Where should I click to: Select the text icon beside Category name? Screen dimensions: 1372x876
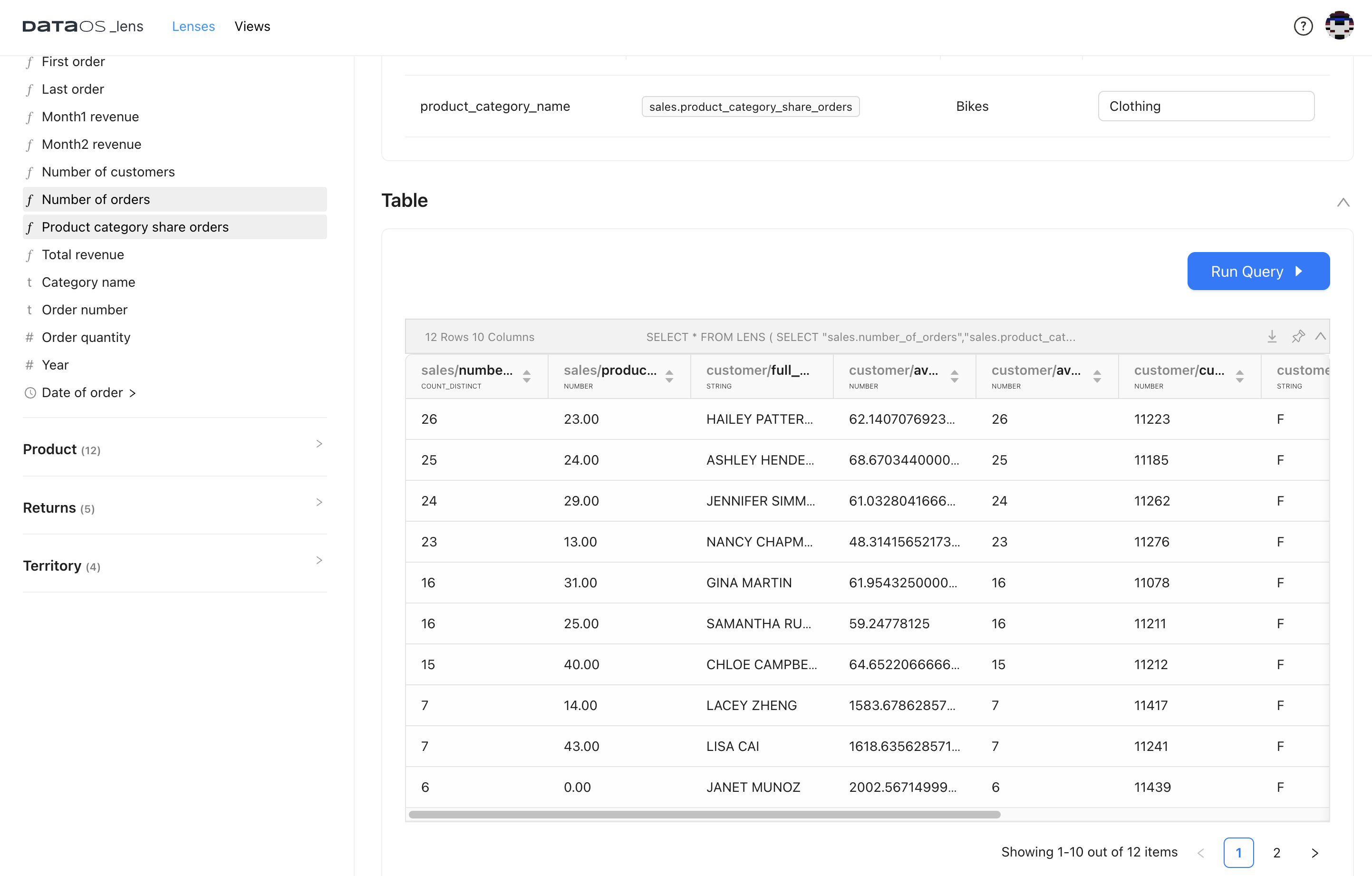click(29, 282)
